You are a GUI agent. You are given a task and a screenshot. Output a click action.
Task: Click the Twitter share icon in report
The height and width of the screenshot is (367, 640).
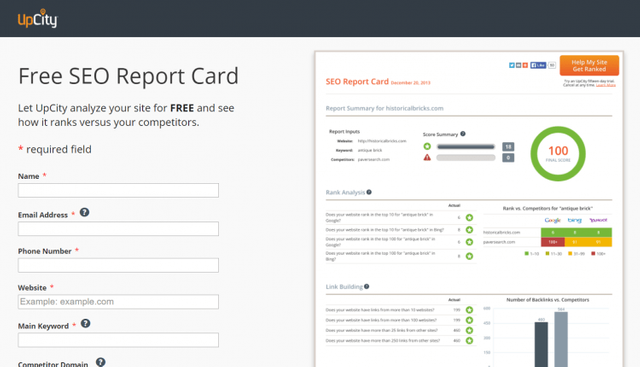point(511,65)
